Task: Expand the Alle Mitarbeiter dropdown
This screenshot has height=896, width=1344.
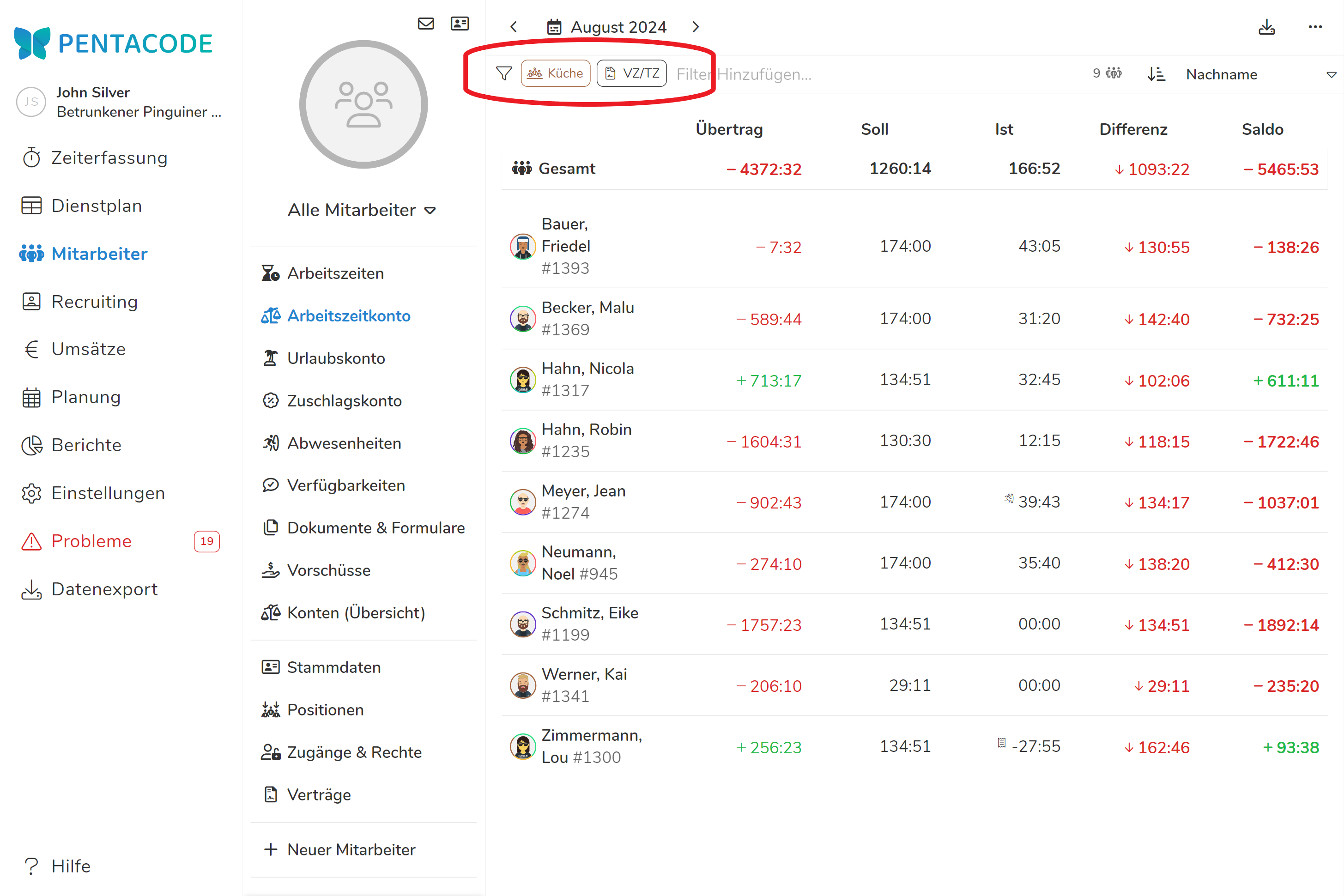Action: 362,210
